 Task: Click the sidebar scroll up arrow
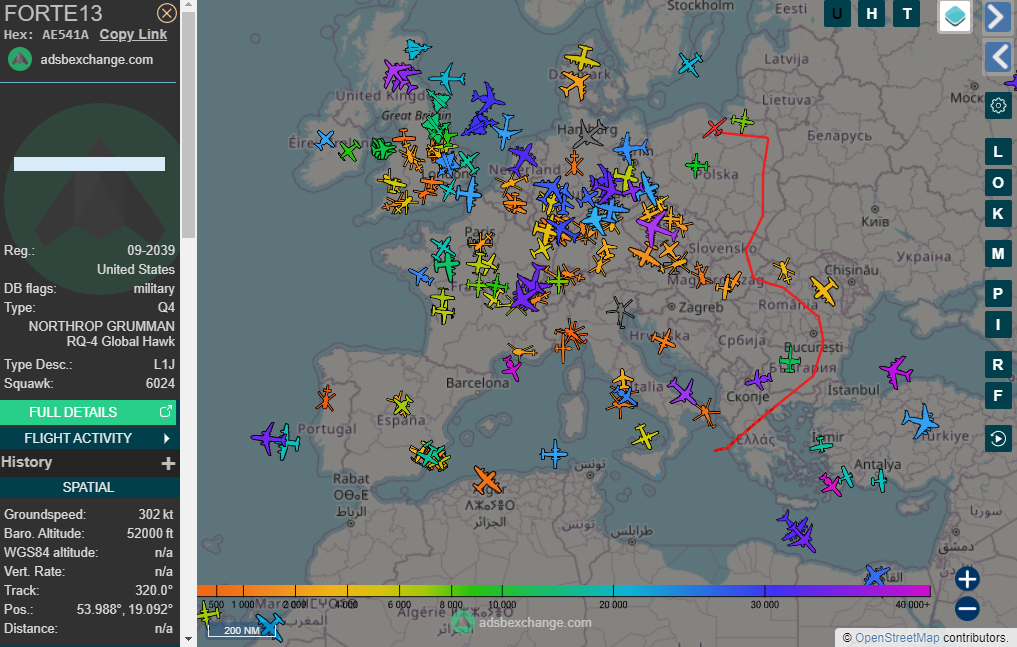click(x=188, y=5)
